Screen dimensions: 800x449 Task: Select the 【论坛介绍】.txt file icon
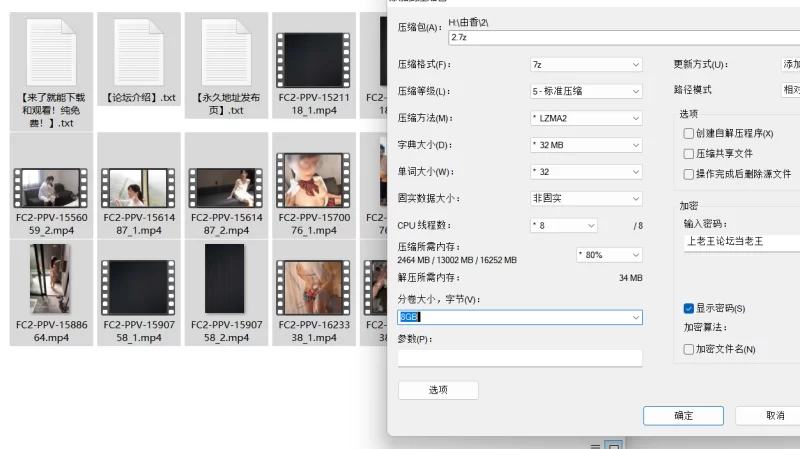(x=140, y=52)
